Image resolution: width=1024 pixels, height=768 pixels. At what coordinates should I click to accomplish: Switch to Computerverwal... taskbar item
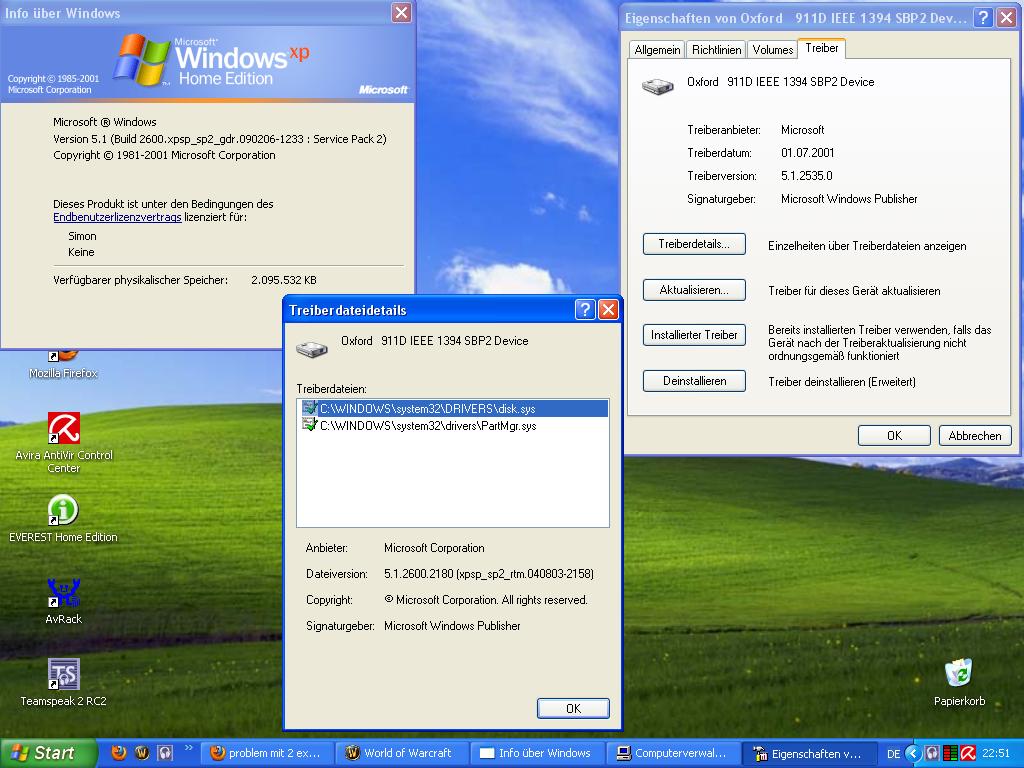coord(673,753)
